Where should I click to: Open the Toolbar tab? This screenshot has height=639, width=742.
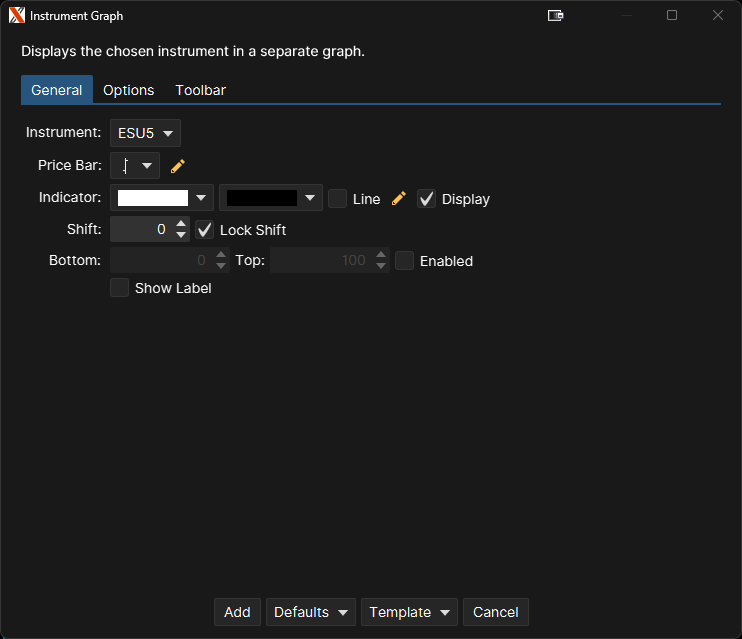200,90
